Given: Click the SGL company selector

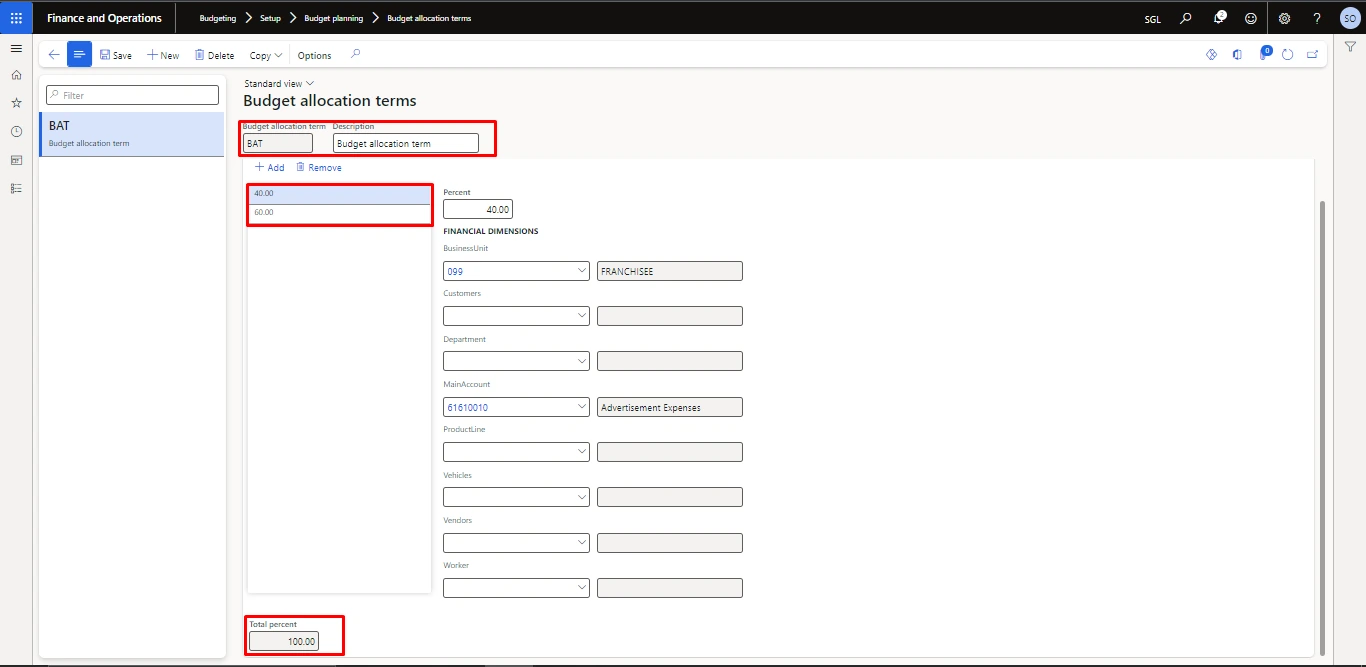Looking at the screenshot, I should point(1152,19).
